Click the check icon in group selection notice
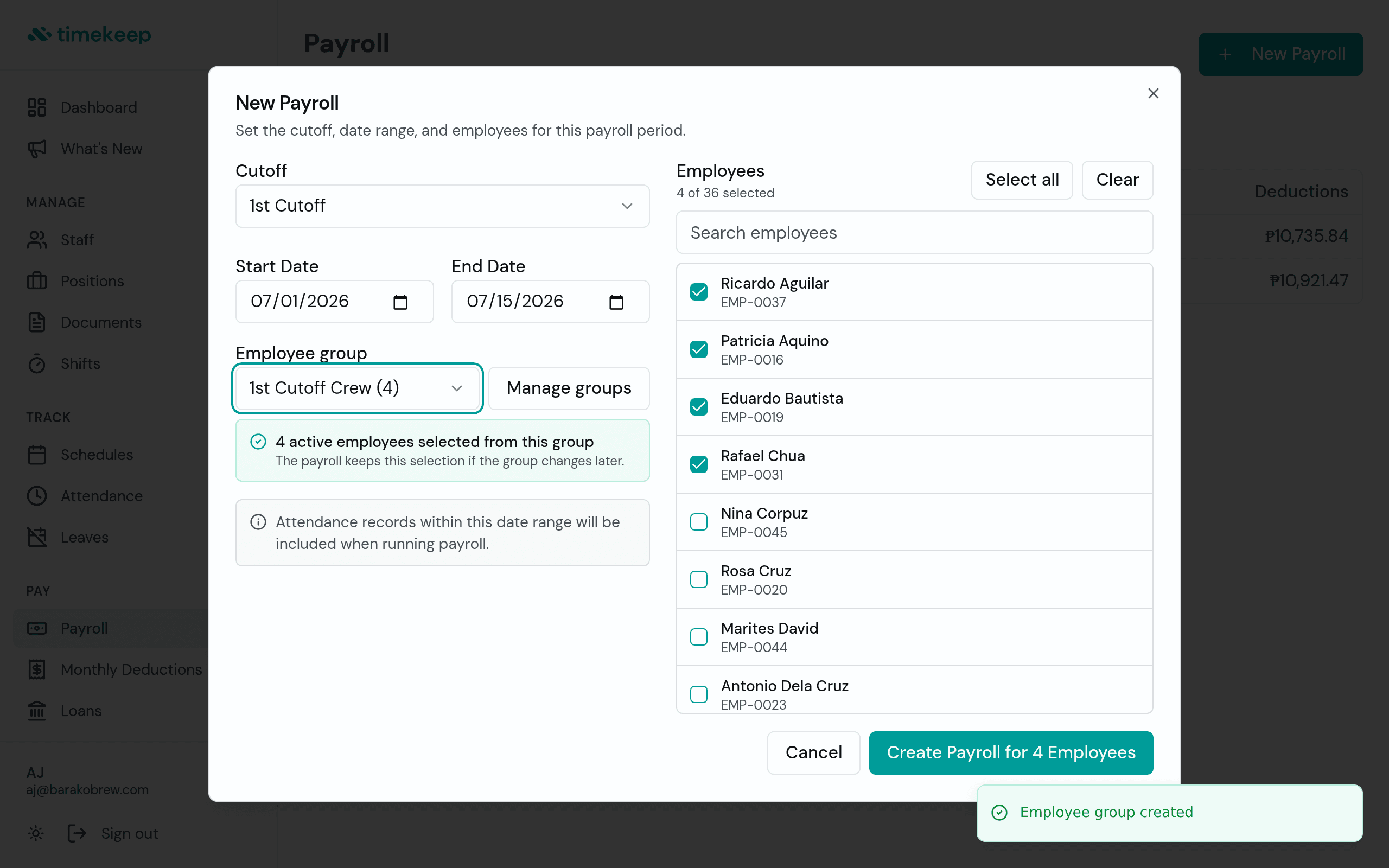 (x=258, y=442)
